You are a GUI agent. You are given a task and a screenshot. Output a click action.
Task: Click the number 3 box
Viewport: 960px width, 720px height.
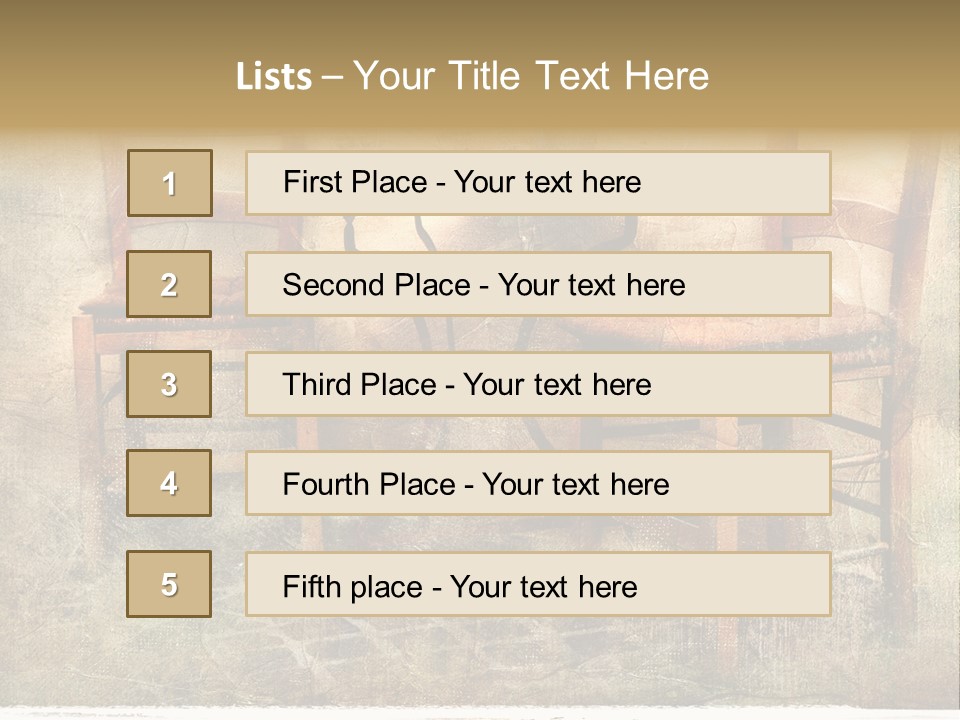[169, 384]
